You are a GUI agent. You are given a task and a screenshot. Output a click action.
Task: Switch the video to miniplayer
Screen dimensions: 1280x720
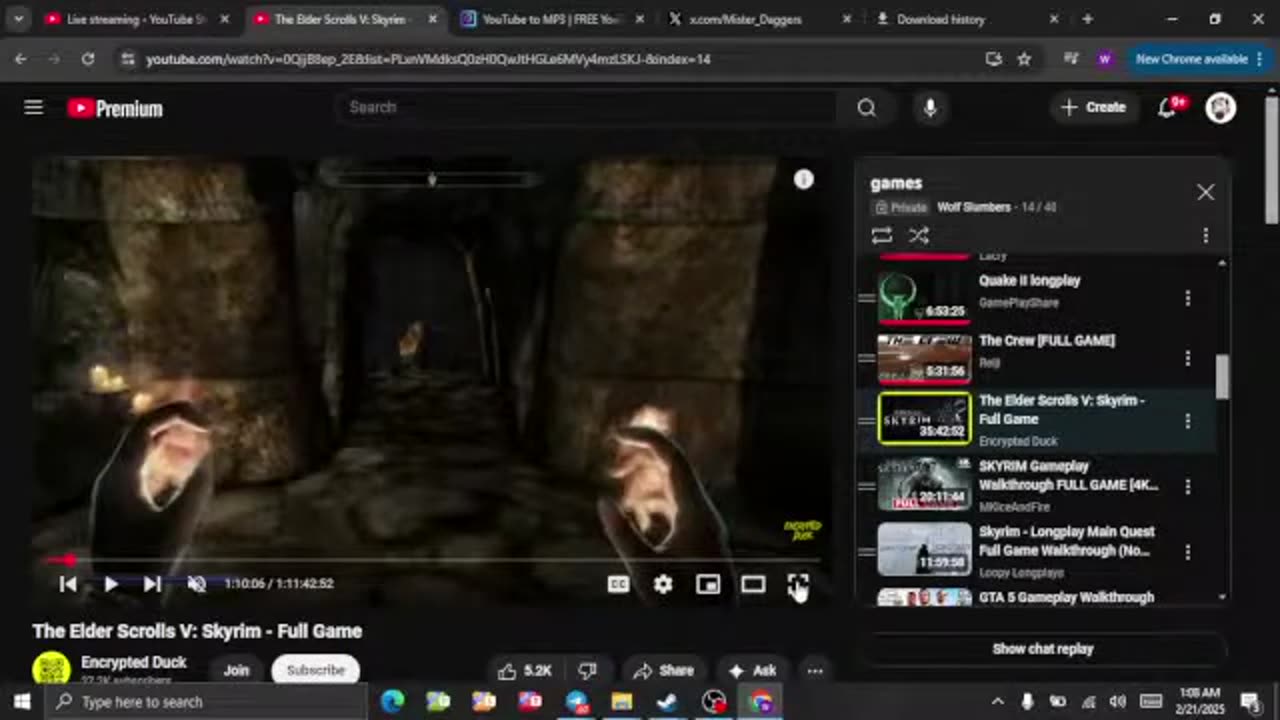[708, 584]
